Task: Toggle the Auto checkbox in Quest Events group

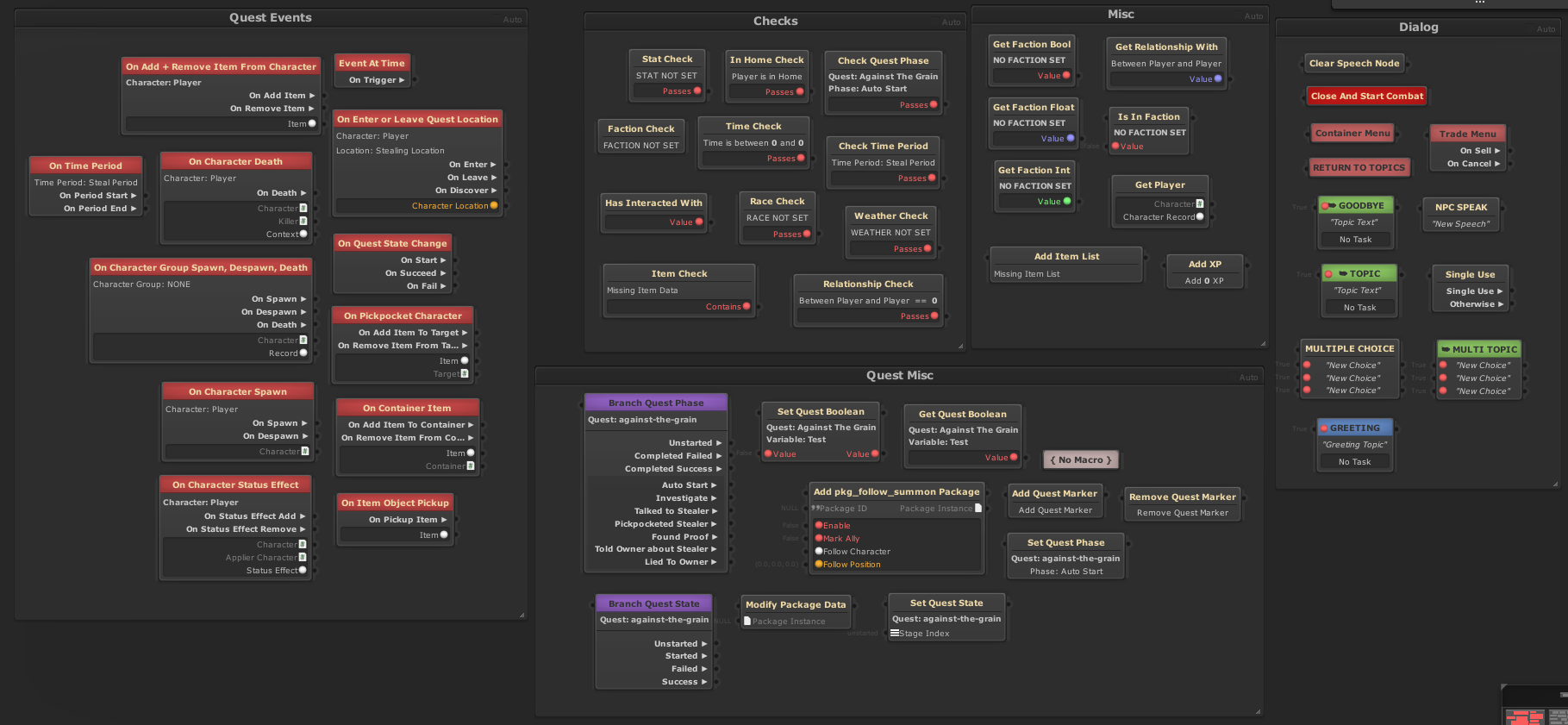Action: [512, 19]
